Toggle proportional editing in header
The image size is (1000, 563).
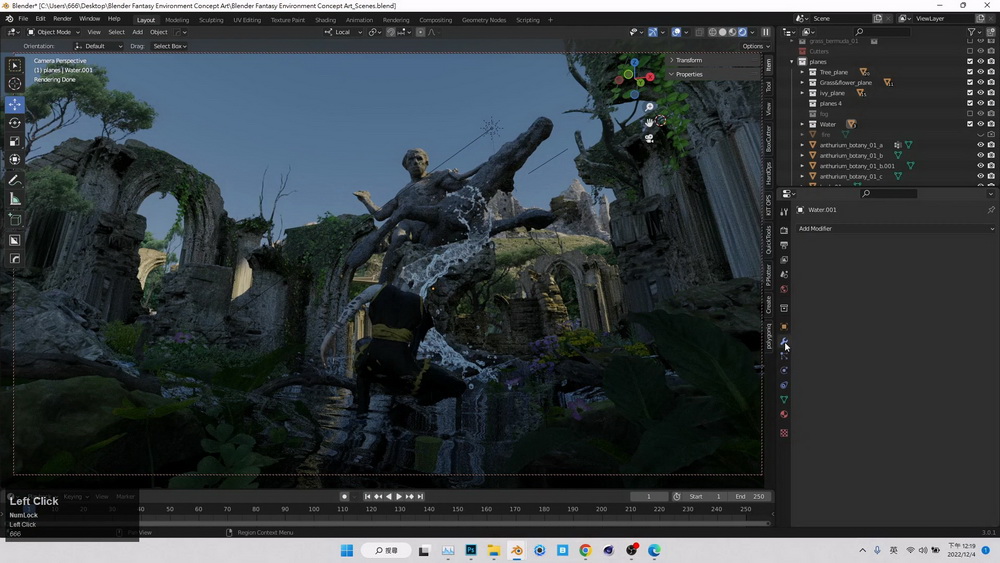click(x=420, y=32)
